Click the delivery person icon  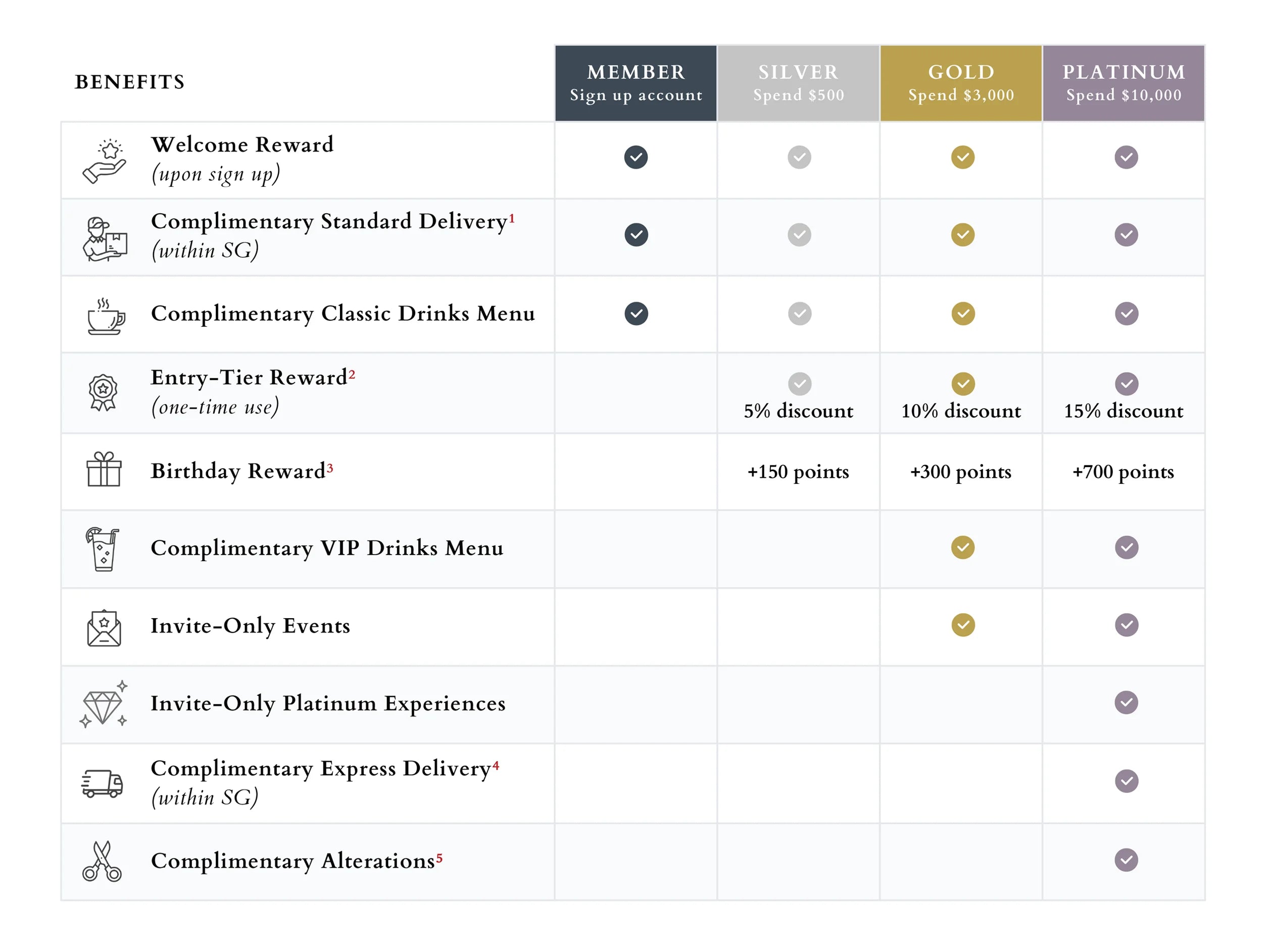105,239
